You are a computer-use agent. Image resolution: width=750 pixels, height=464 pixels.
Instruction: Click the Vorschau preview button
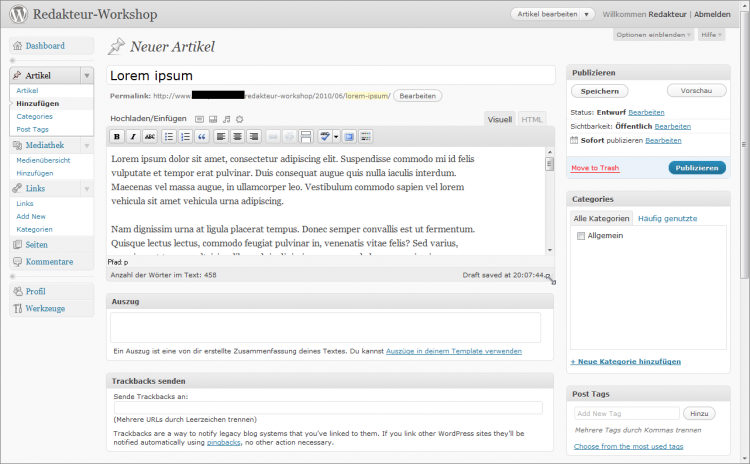[x=696, y=90]
